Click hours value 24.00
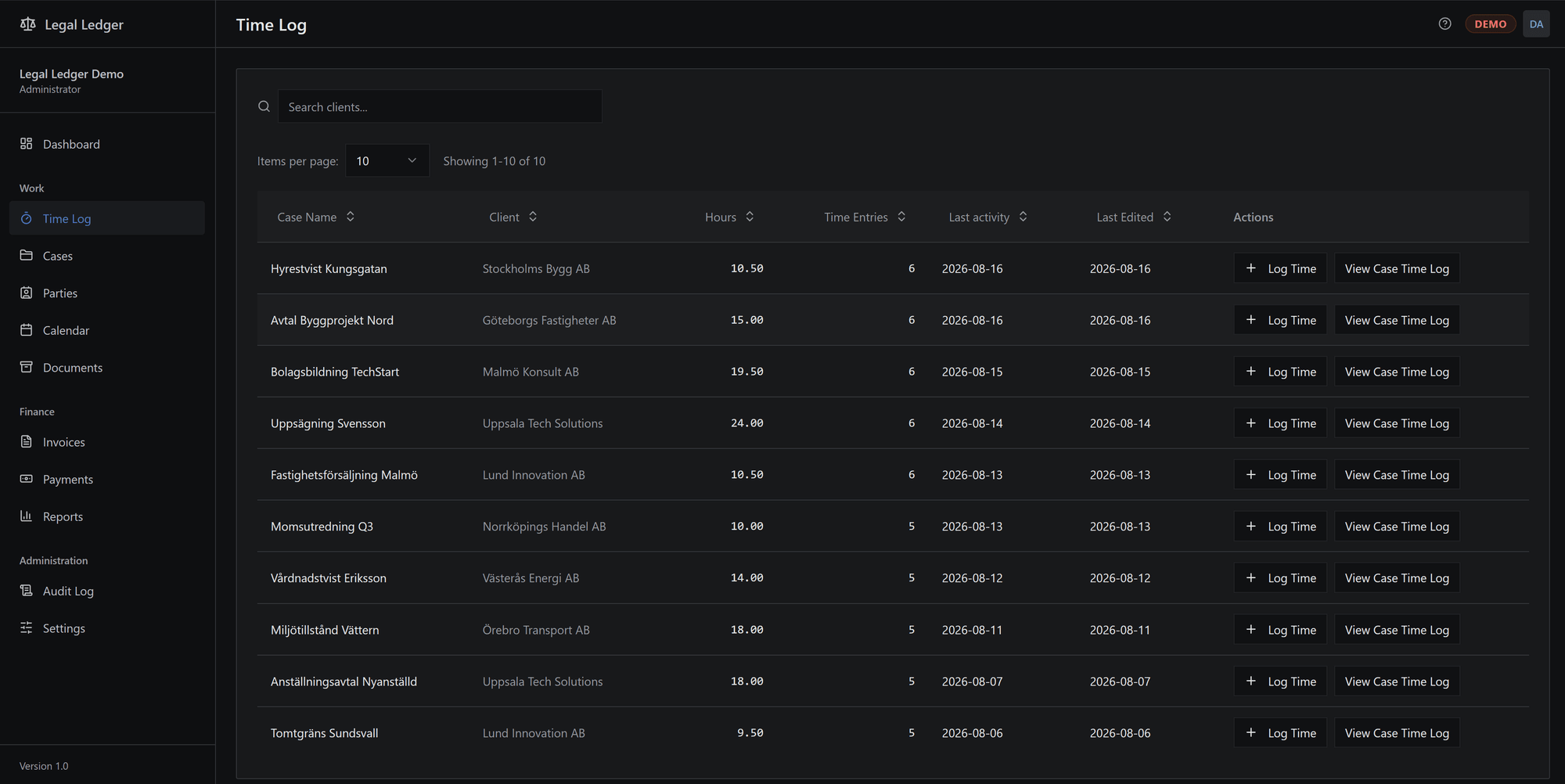This screenshot has height=784, width=1565. point(747,423)
